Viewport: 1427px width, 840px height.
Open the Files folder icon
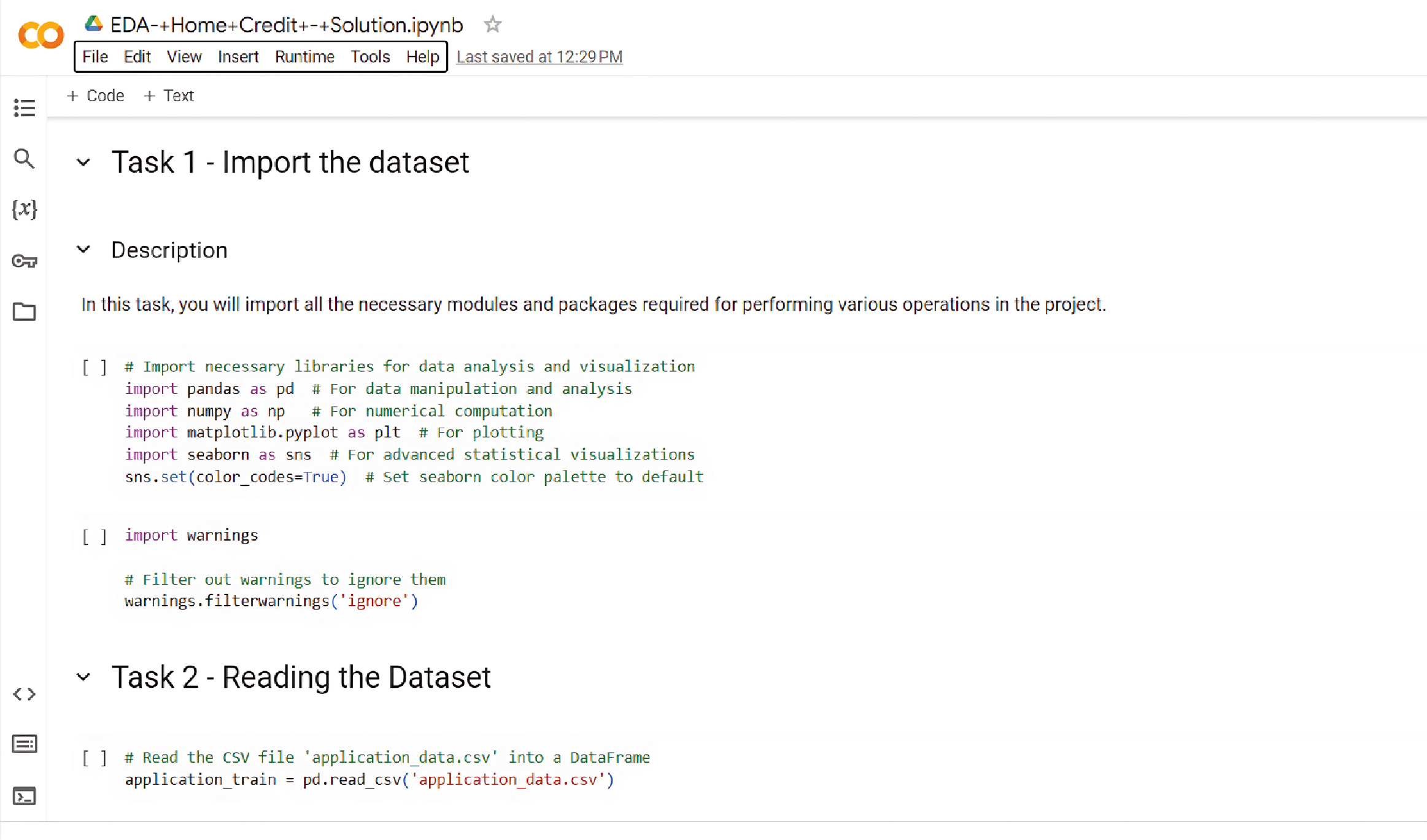coord(24,312)
